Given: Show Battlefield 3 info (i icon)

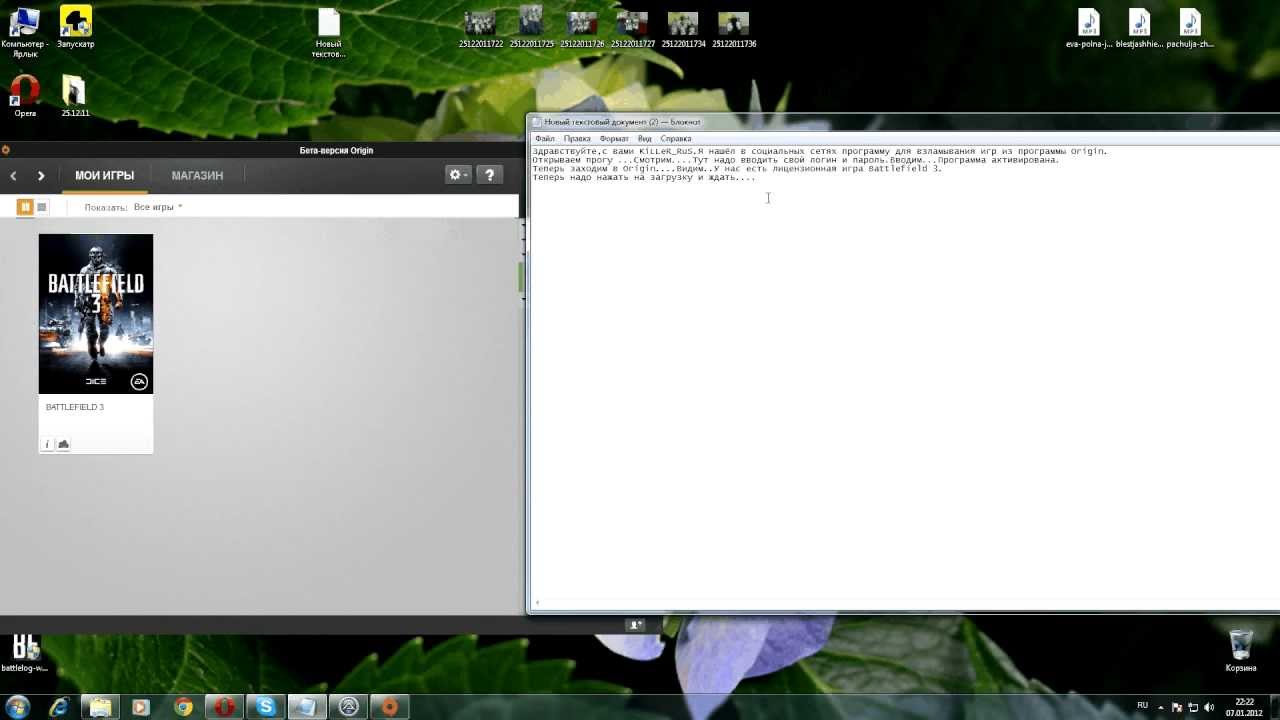Looking at the screenshot, I should click(x=47, y=444).
